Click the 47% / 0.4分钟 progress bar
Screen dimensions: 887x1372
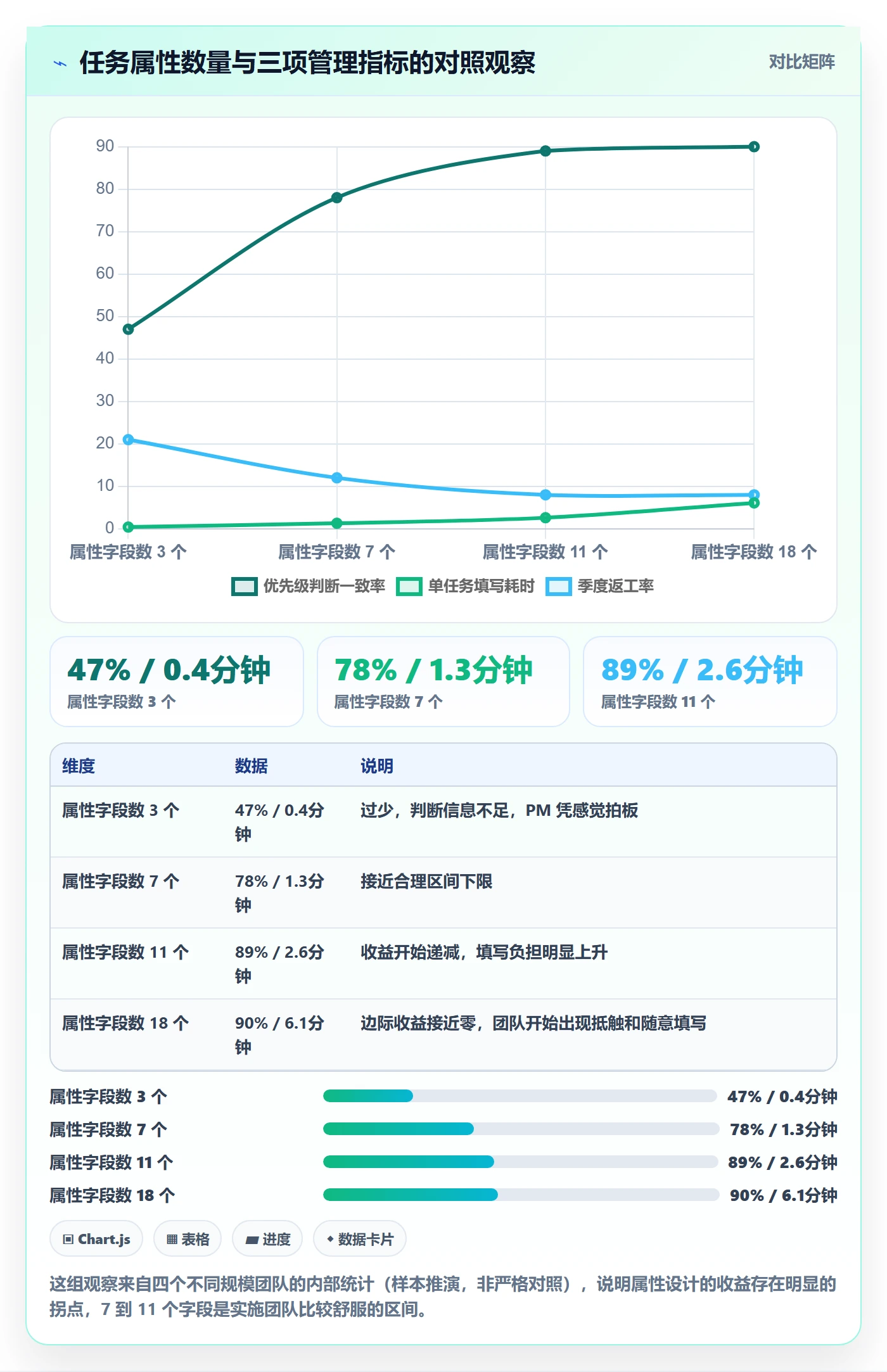[520, 1096]
